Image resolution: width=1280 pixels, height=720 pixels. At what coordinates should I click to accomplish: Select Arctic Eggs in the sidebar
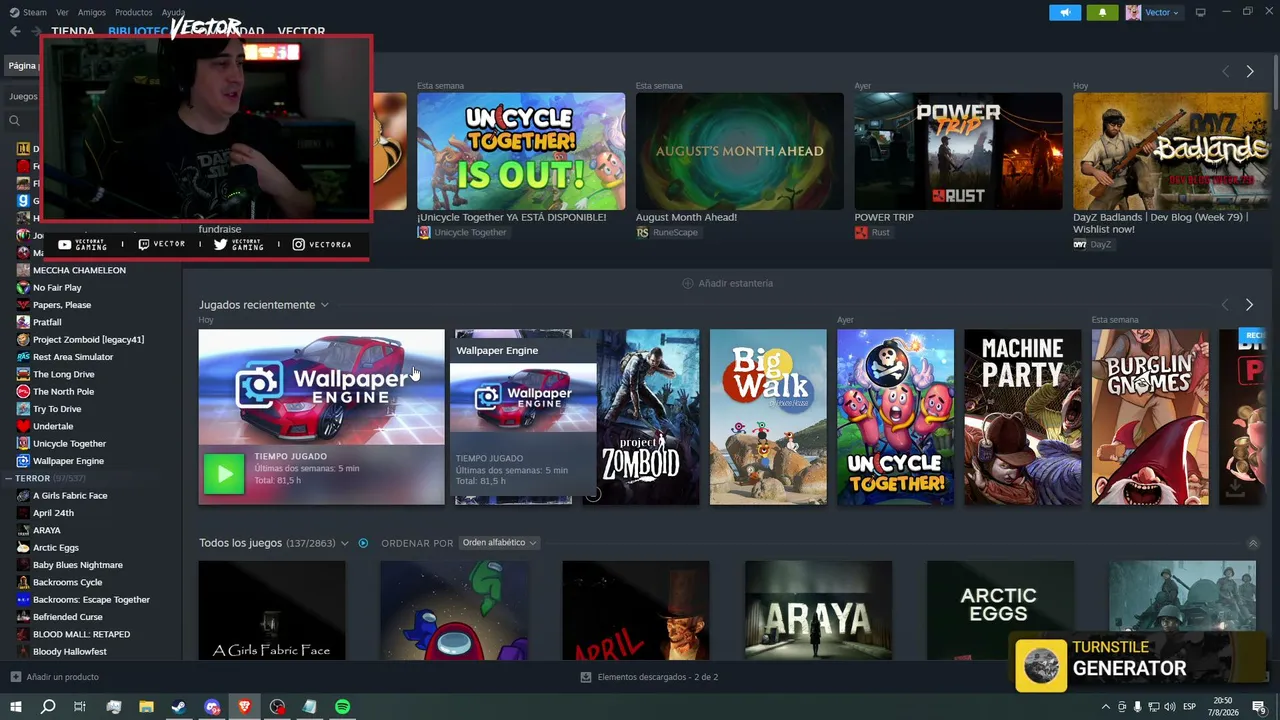point(55,547)
